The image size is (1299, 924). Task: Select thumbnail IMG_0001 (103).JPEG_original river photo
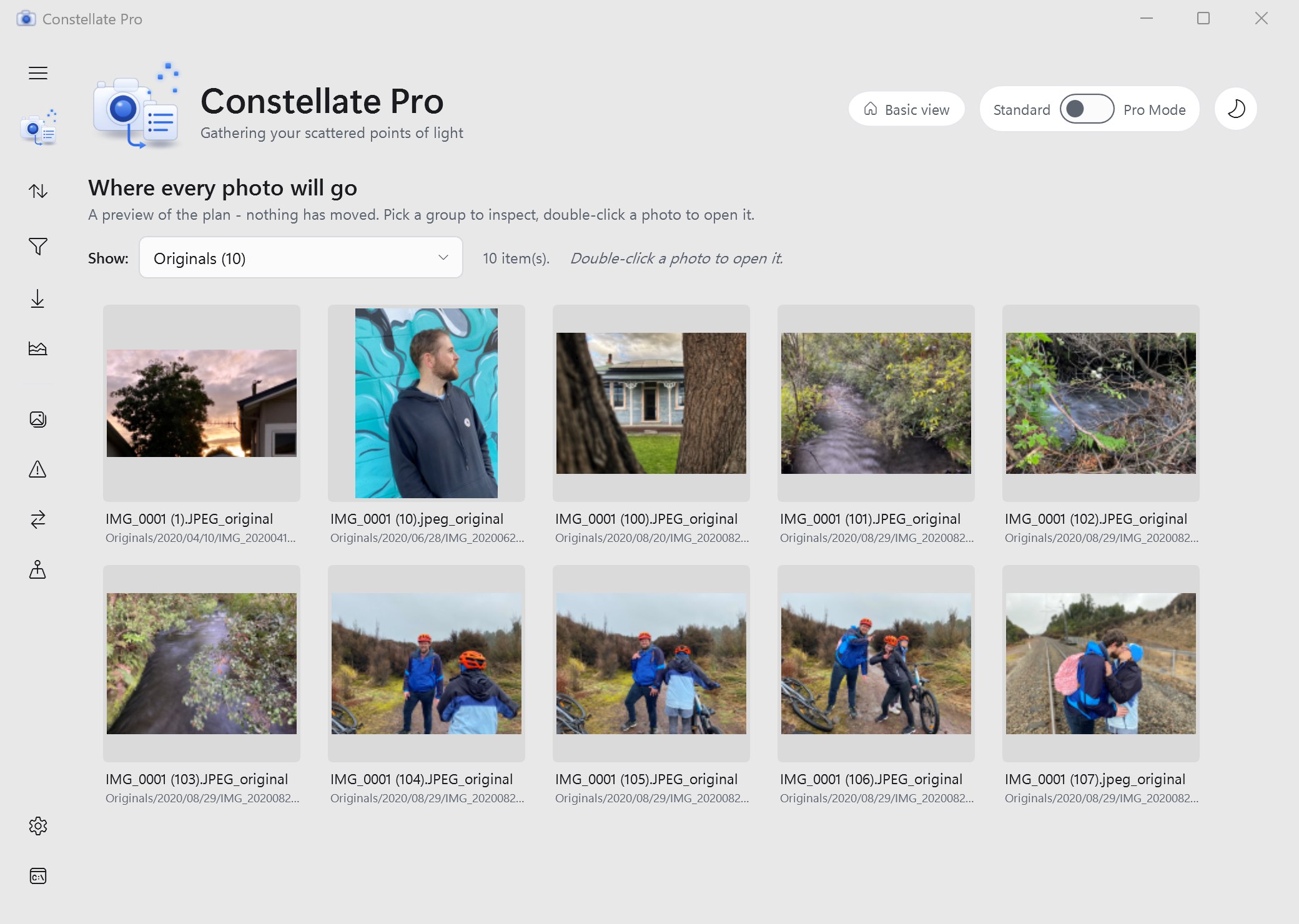pyautogui.click(x=202, y=664)
